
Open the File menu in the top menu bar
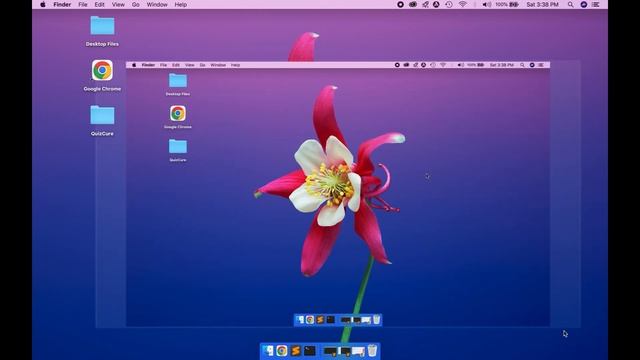click(x=83, y=4)
